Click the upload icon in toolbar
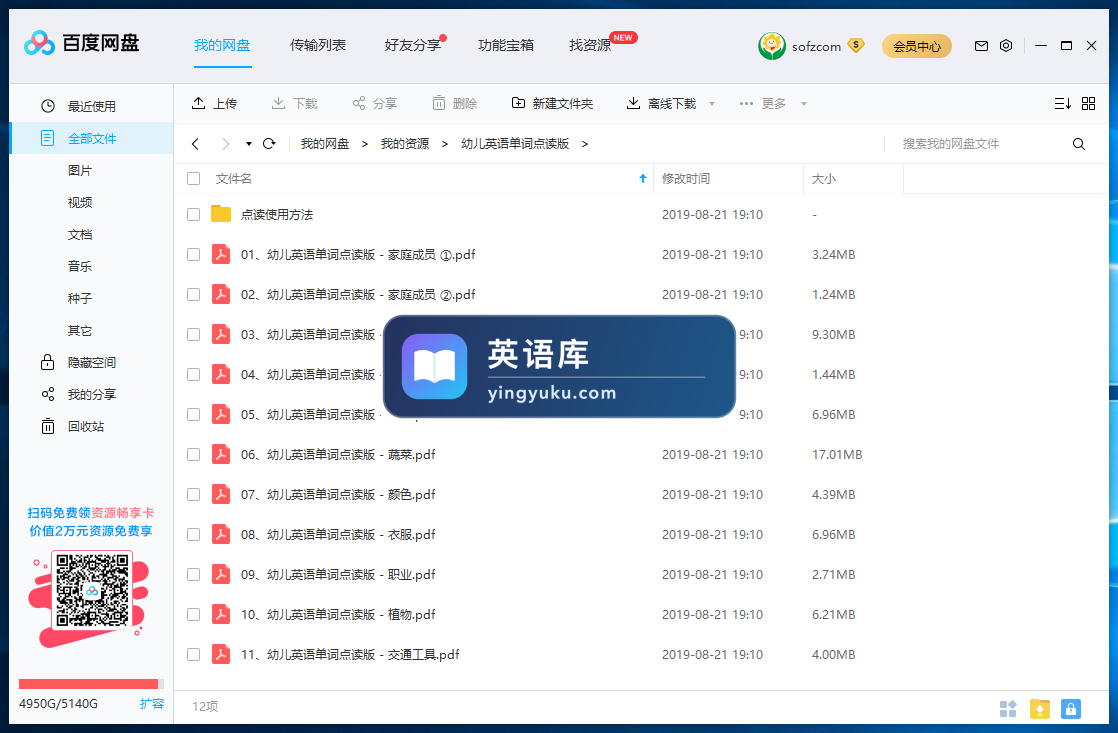Image resolution: width=1118 pixels, height=733 pixels. click(x=198, y=103)
